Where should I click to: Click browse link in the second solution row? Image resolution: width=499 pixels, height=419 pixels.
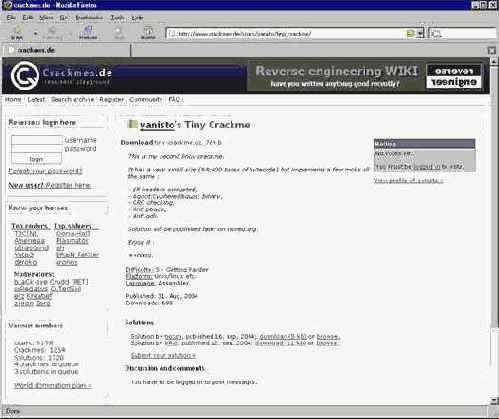pyautogui.click(x=328, y=343)
